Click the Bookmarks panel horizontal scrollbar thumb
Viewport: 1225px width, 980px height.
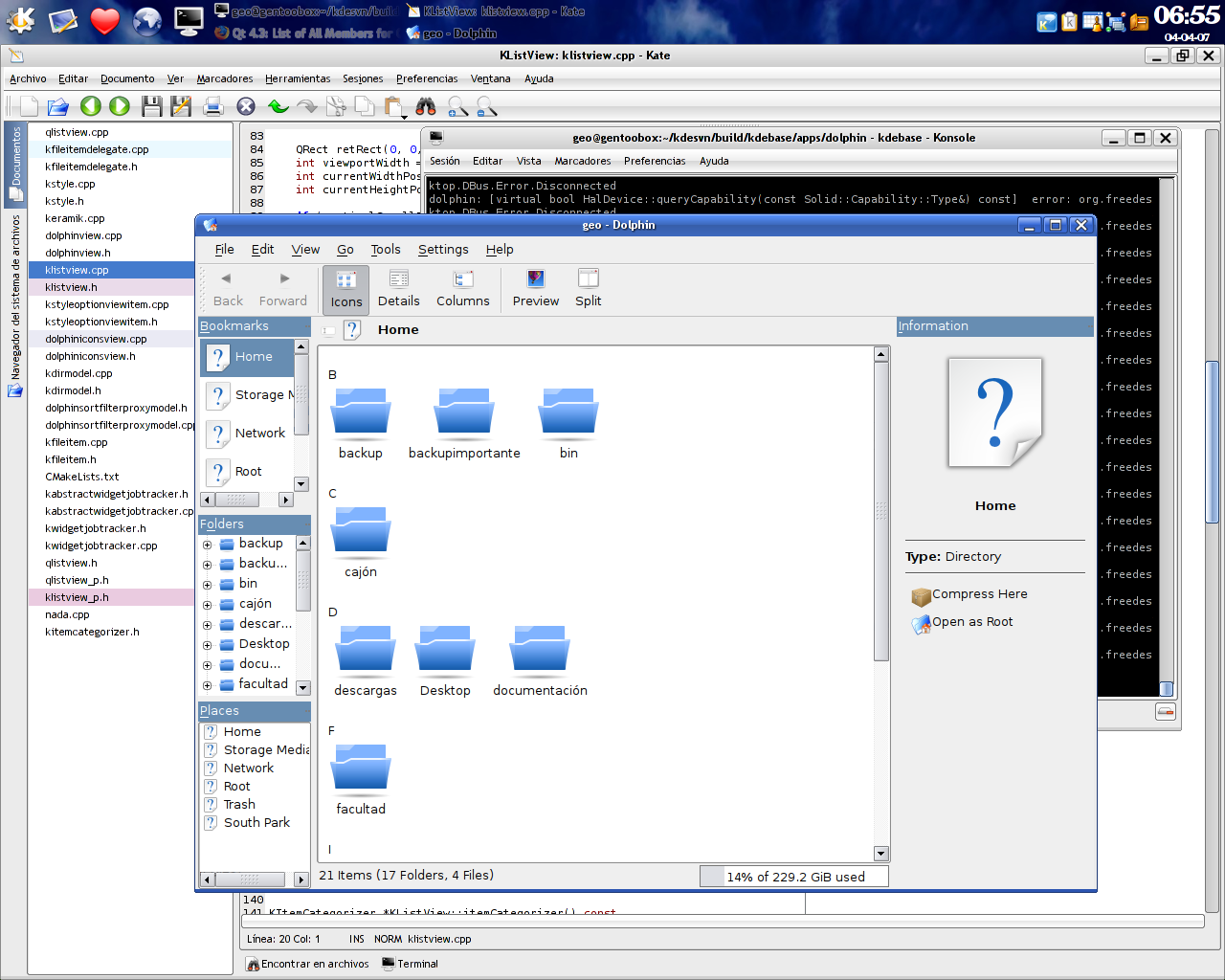pos(236,500)
